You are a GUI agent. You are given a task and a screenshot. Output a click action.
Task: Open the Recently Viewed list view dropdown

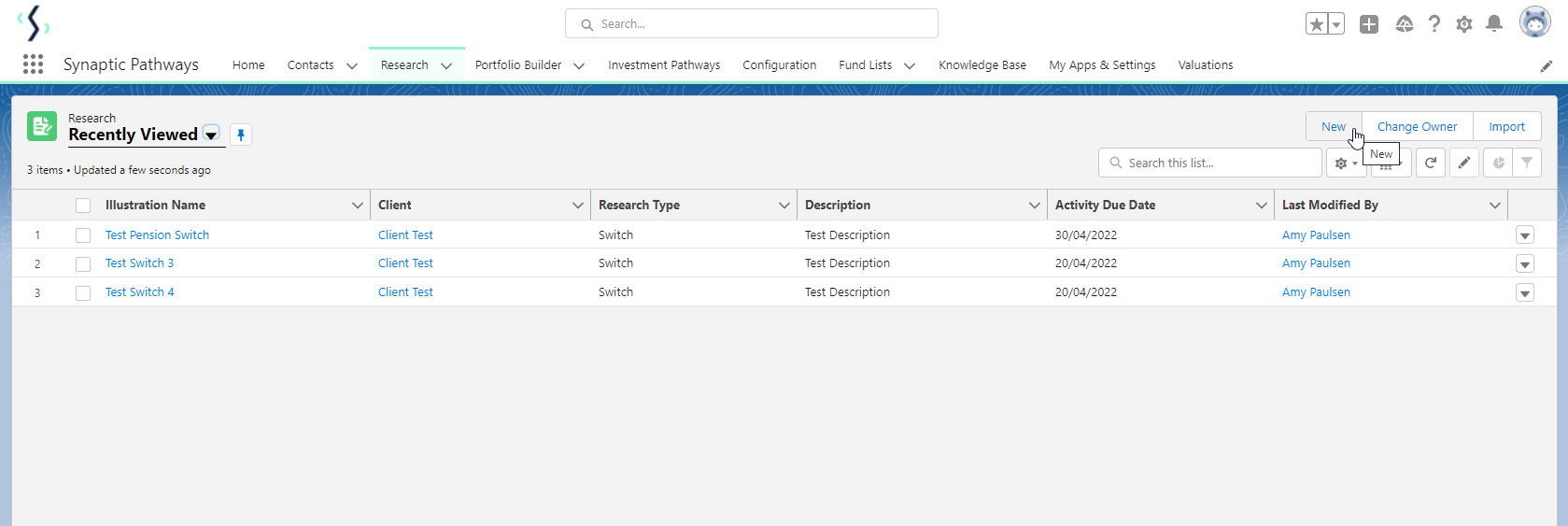(211, 135)
